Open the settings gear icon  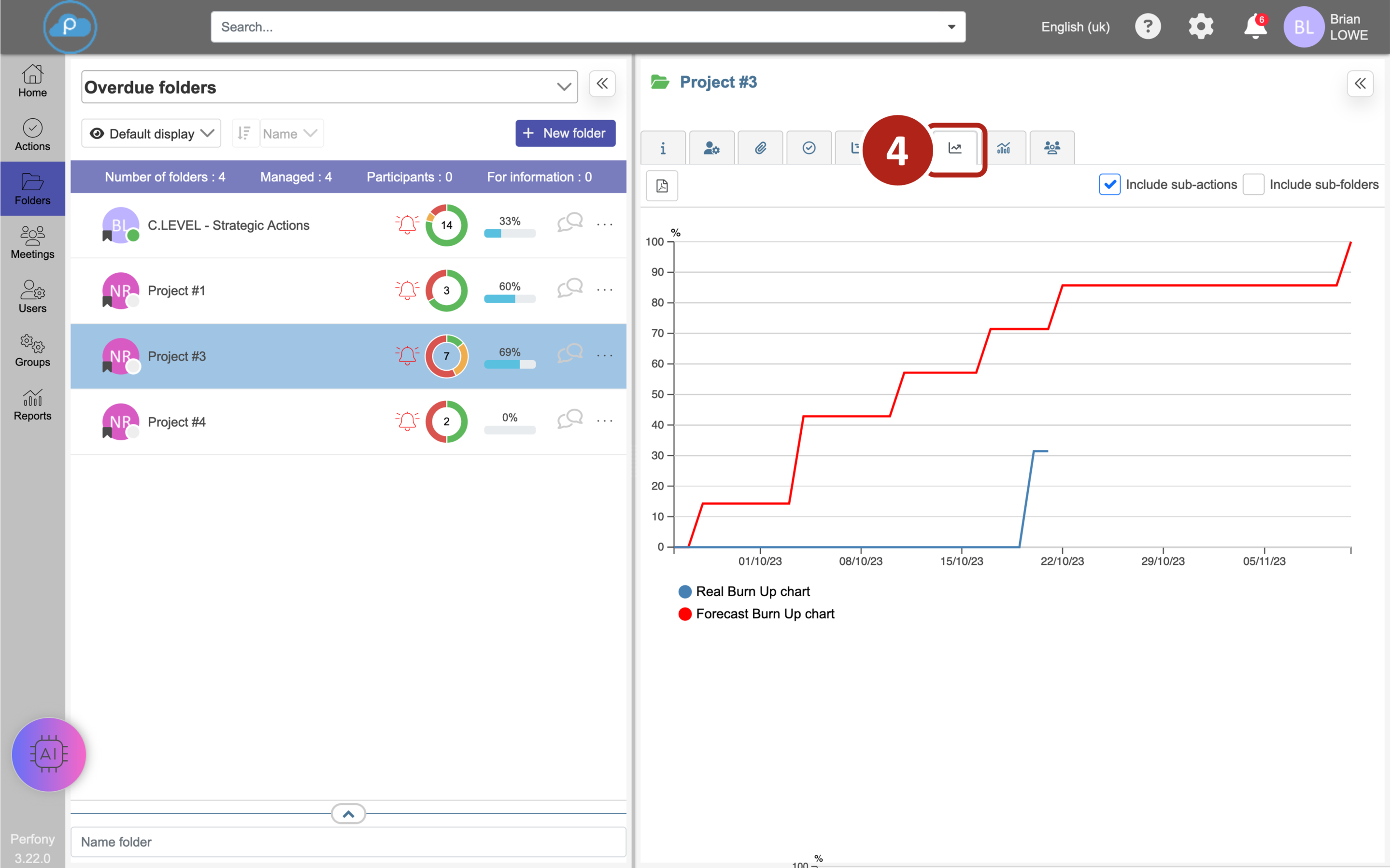point(1201,27)
